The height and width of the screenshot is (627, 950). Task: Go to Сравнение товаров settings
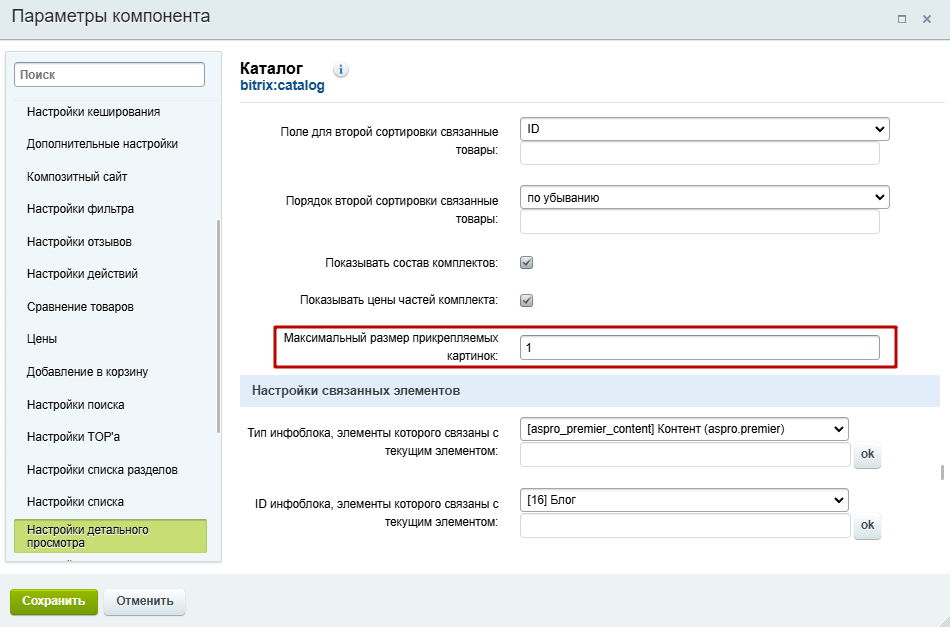(80, 307)
